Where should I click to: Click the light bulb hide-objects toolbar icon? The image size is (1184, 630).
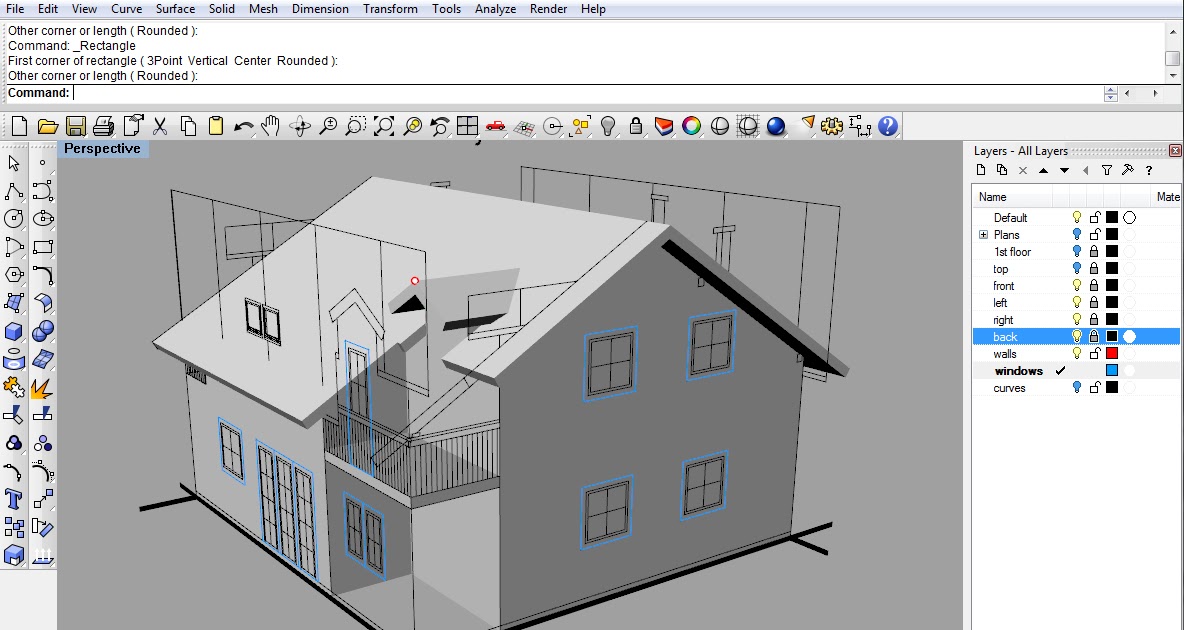(608, 125)
